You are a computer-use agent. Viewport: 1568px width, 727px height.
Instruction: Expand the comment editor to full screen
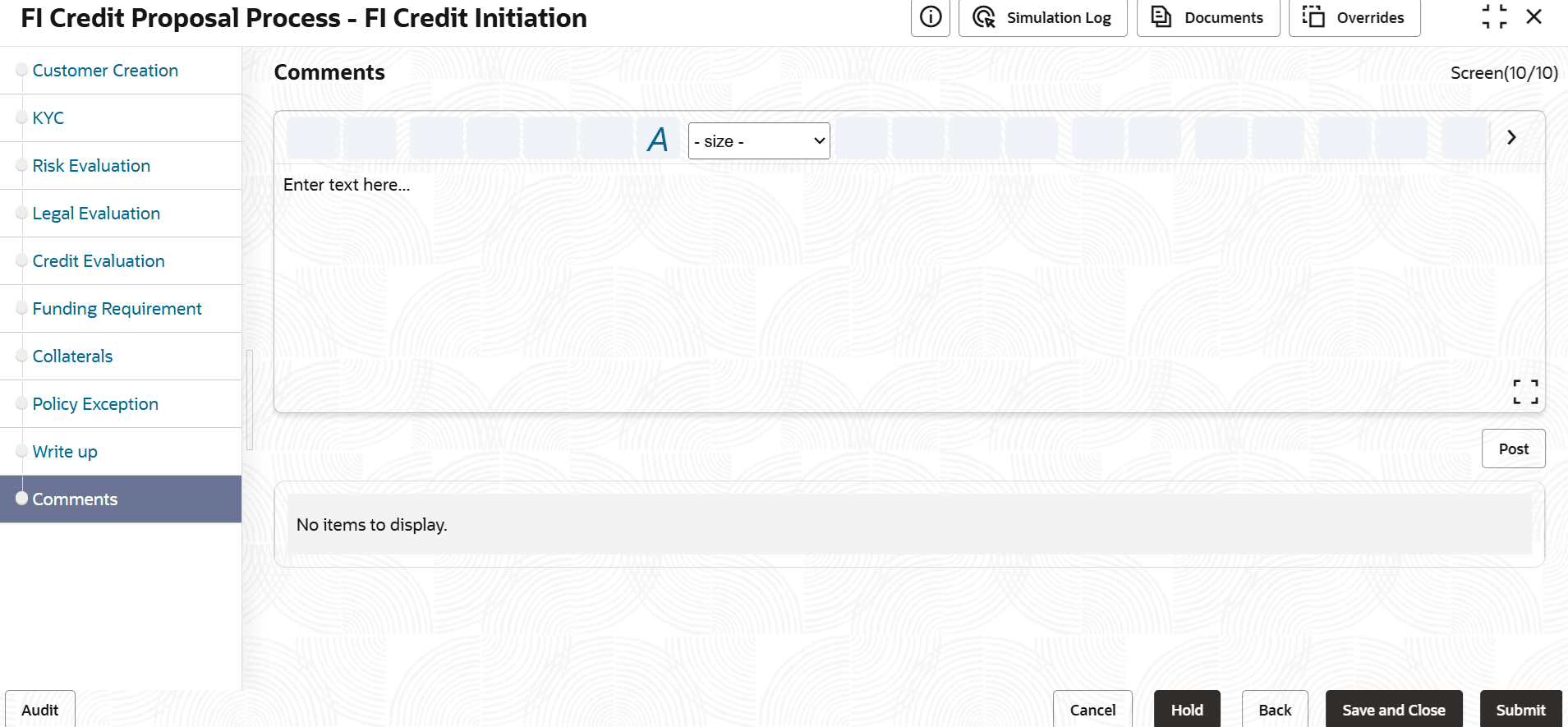coord(1525,391)
